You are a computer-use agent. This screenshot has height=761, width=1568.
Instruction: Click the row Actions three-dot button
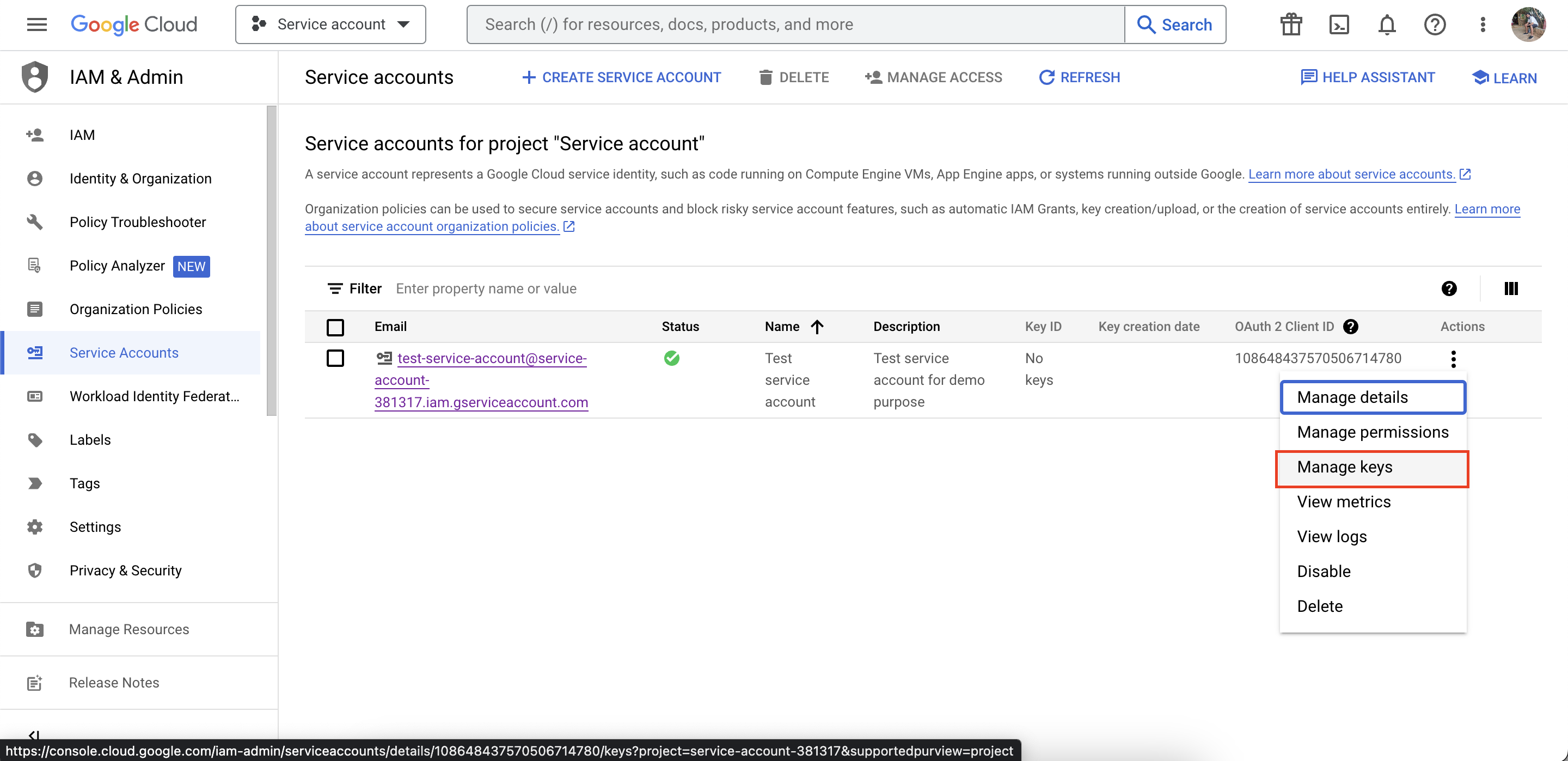(1453, 359)
